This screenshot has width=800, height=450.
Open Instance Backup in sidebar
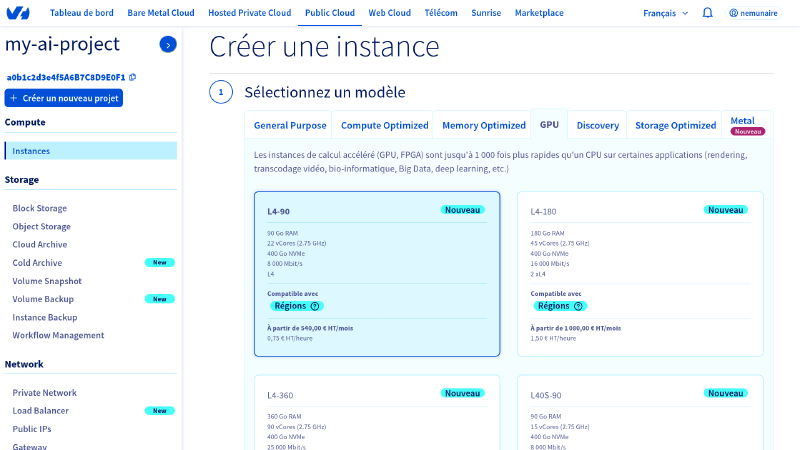pyautogui.click(x=45, y=317)
